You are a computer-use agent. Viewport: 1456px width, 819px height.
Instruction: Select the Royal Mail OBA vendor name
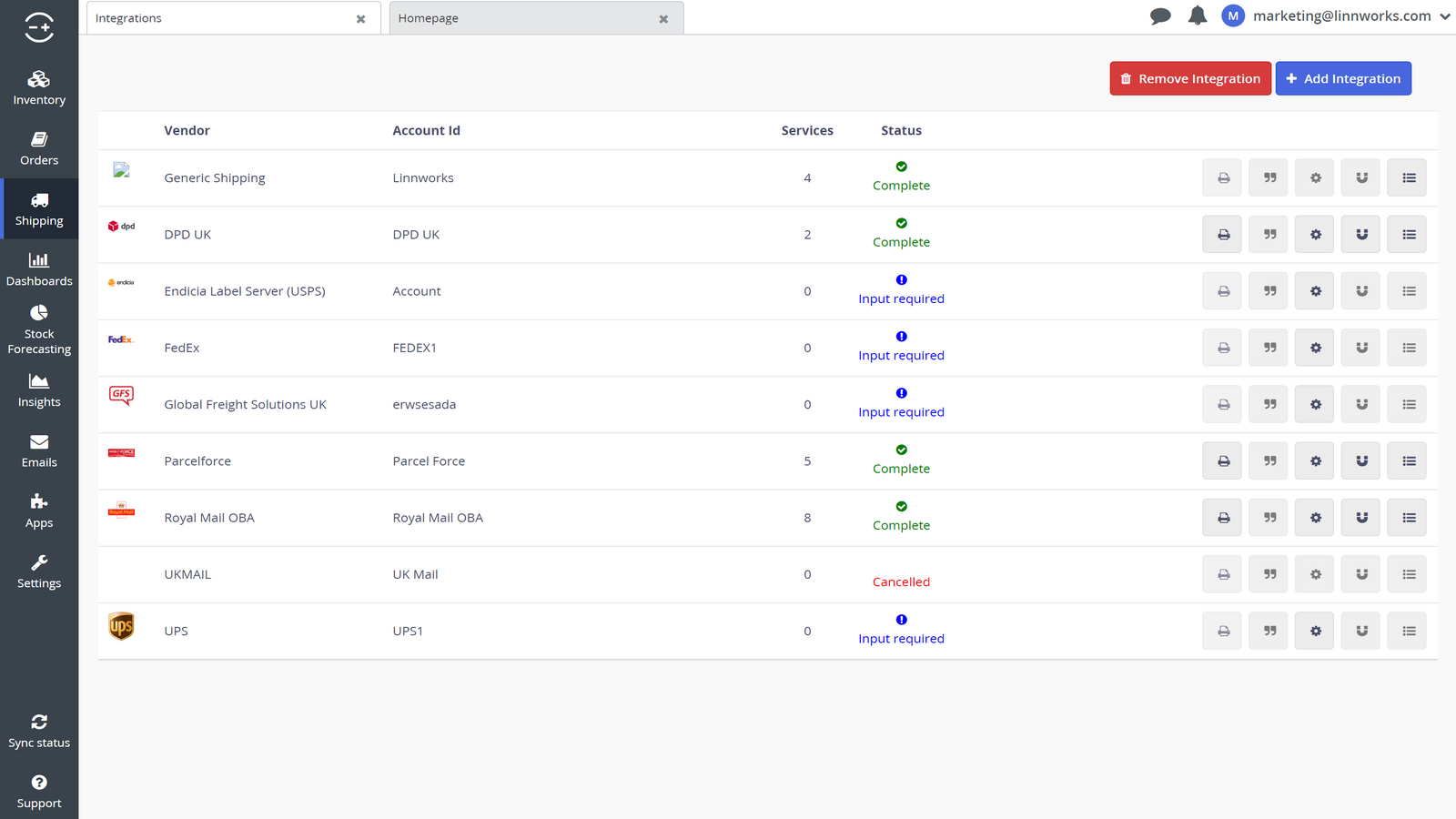point(209,518)
